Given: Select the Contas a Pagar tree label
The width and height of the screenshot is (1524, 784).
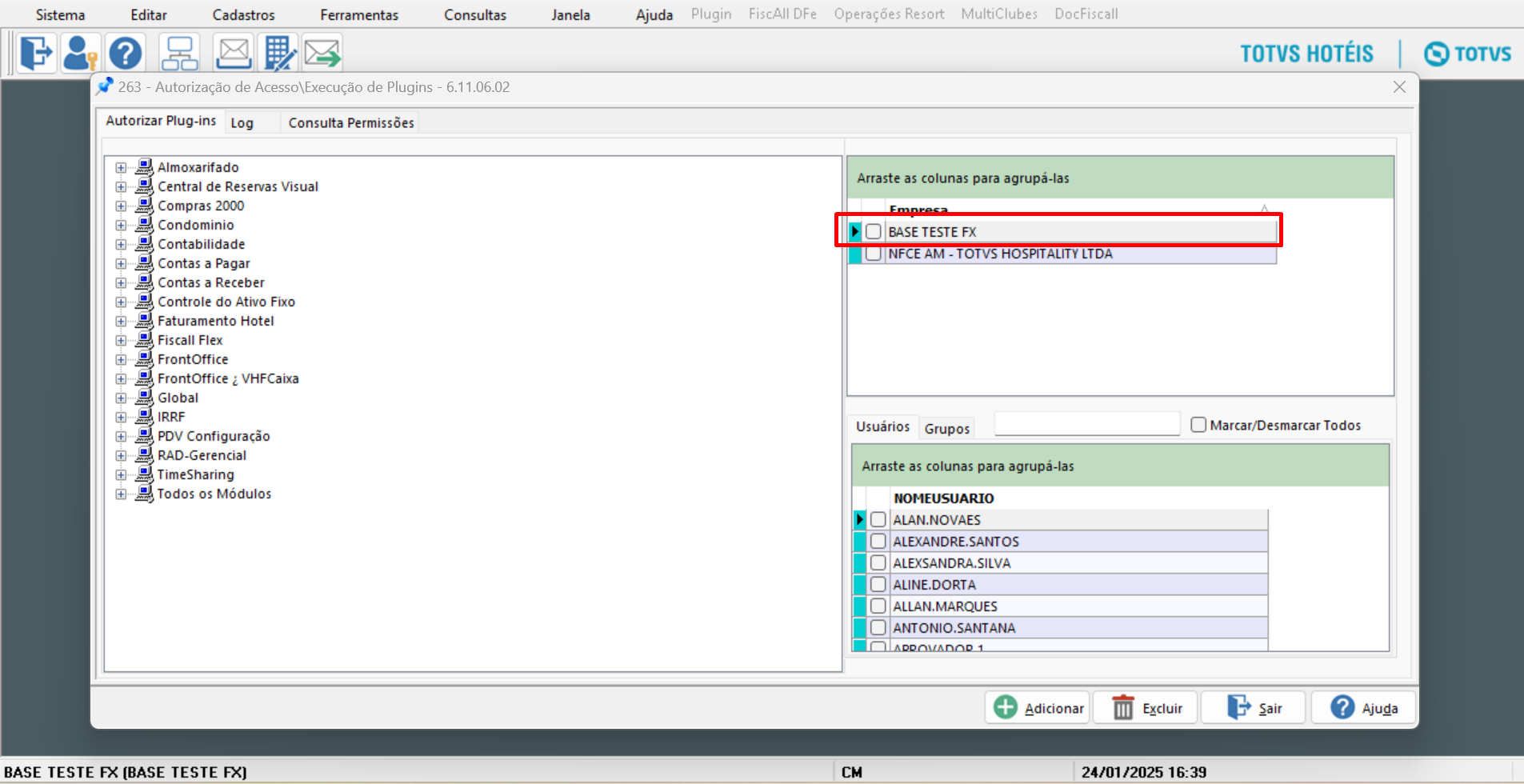Looking at the screenshot, I should pyautogui.click(x=204, y=263).
